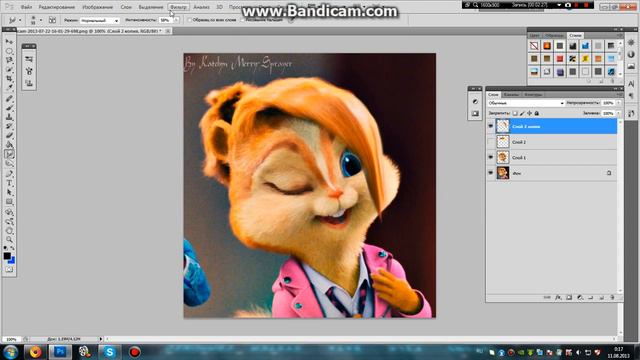
Task: Toggle Quick Mask mode
Action: (9, 269)
